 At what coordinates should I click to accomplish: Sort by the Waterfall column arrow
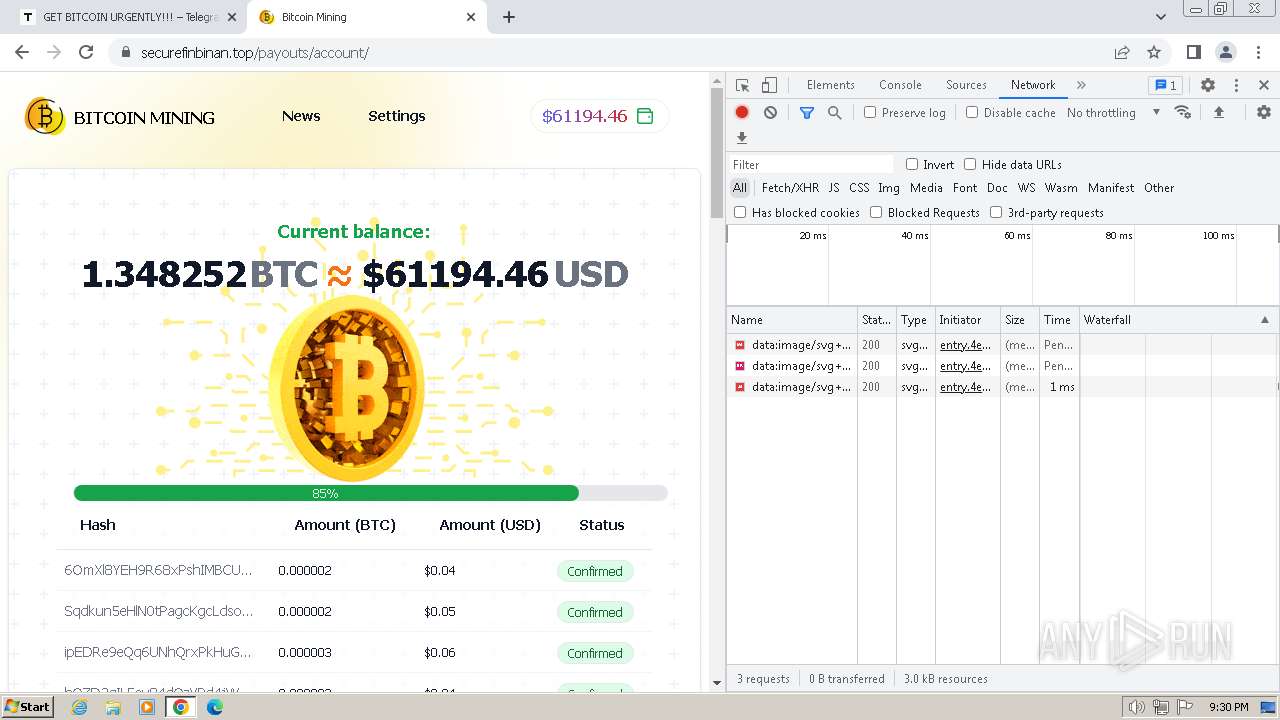click(1264, 320)
